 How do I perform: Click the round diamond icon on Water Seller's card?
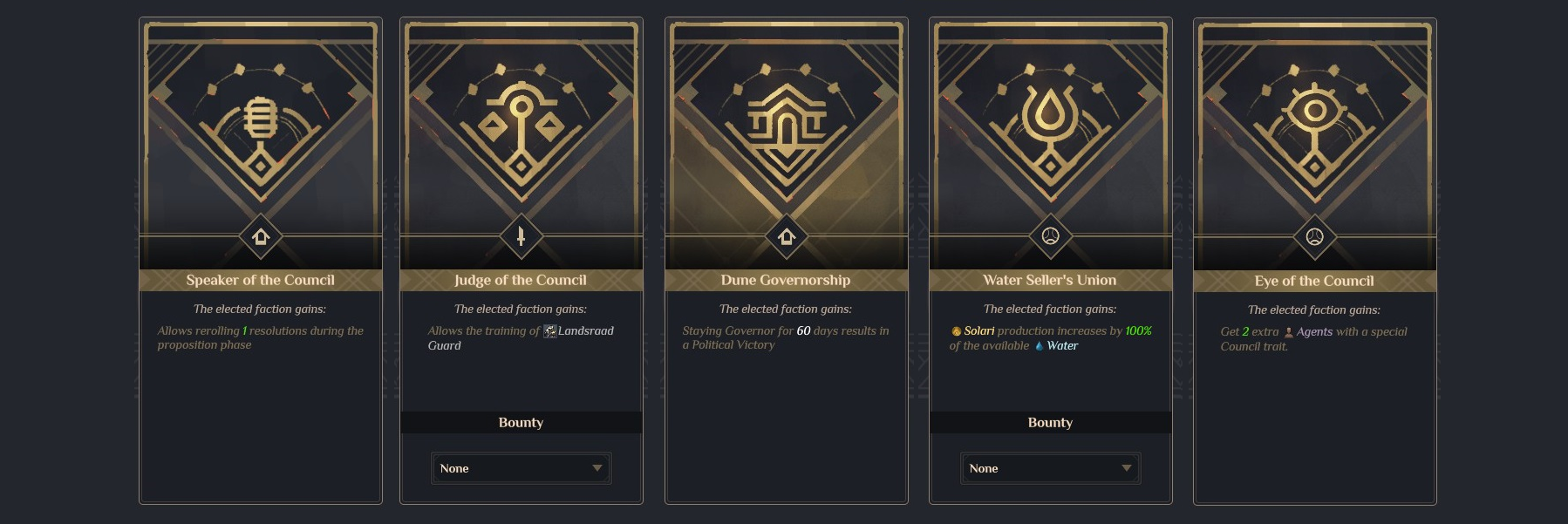(1050, 236)
